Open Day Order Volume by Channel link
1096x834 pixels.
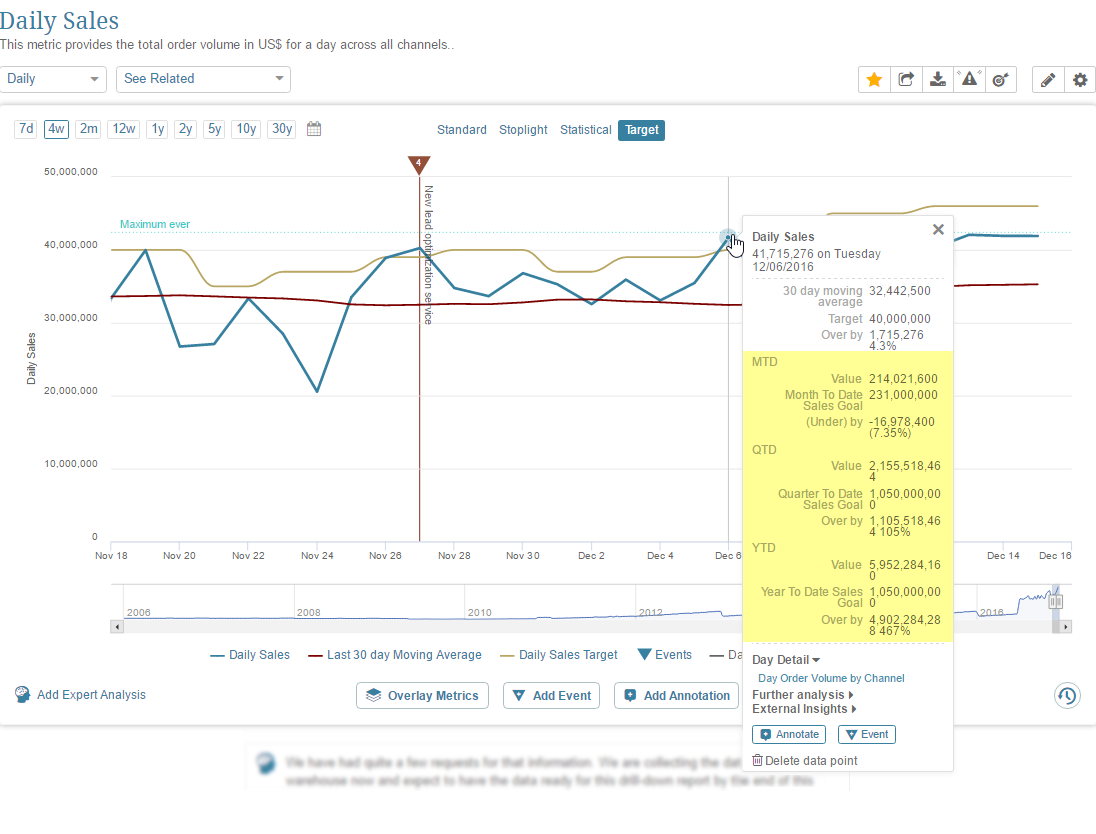[831, 678]
